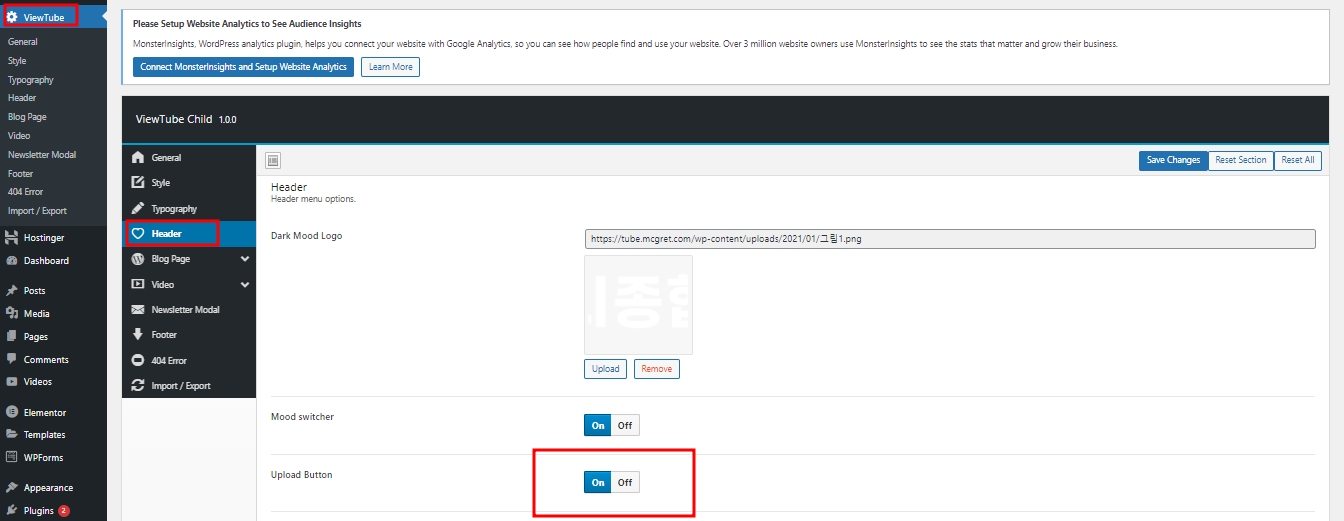The width and height of the screenshot is (1344, 521).
Task: Click the Newsletter Modal envelope icon
Action: (x=138, y=309)
